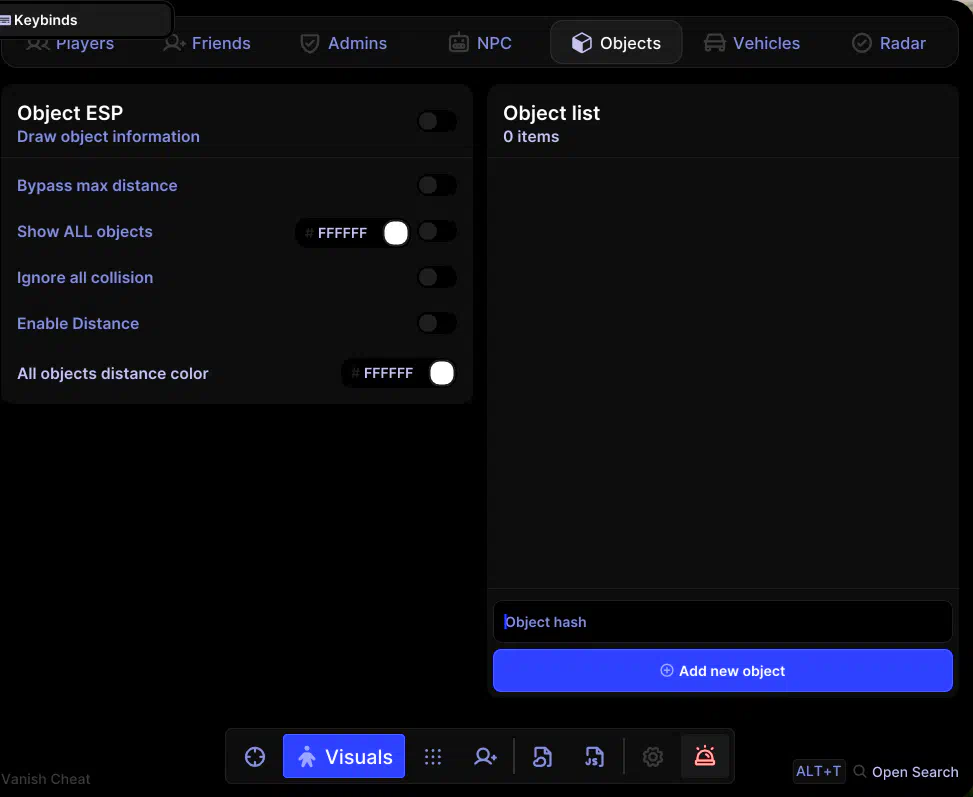Click the red siren alarm icon
973x797 pixels.
coord(705,757)
